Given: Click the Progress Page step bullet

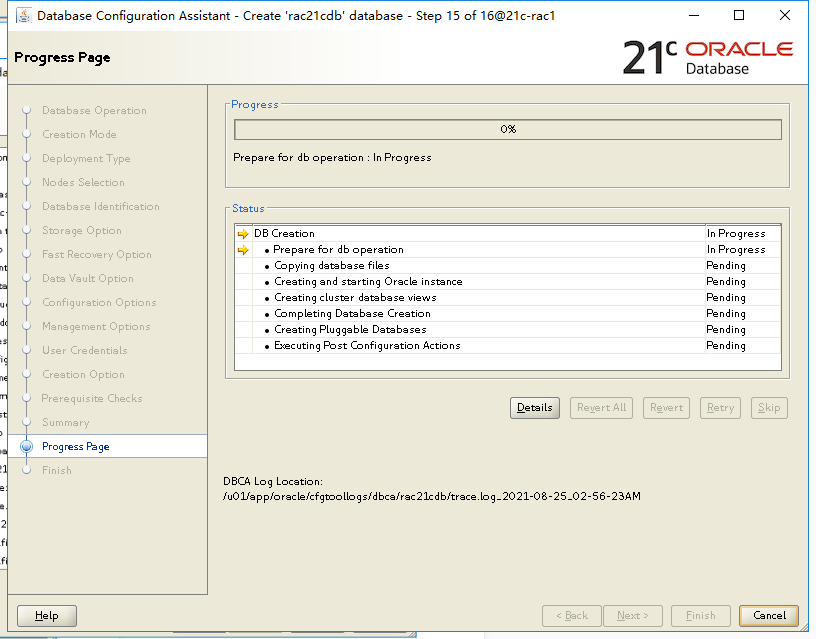Looking at the screenshot, I should click(27, 446).
